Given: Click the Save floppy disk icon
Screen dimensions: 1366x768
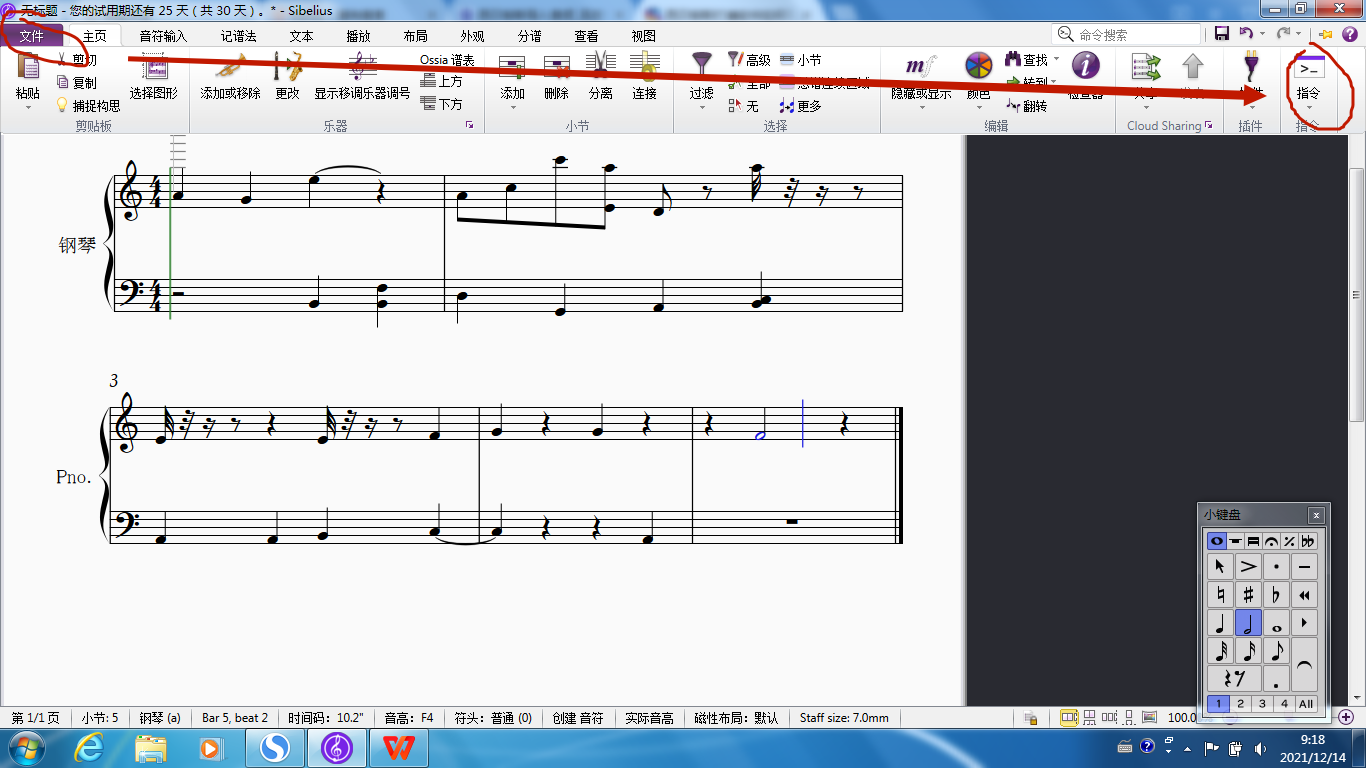Looking at the screenshot, I should [x=1222, y=34].
